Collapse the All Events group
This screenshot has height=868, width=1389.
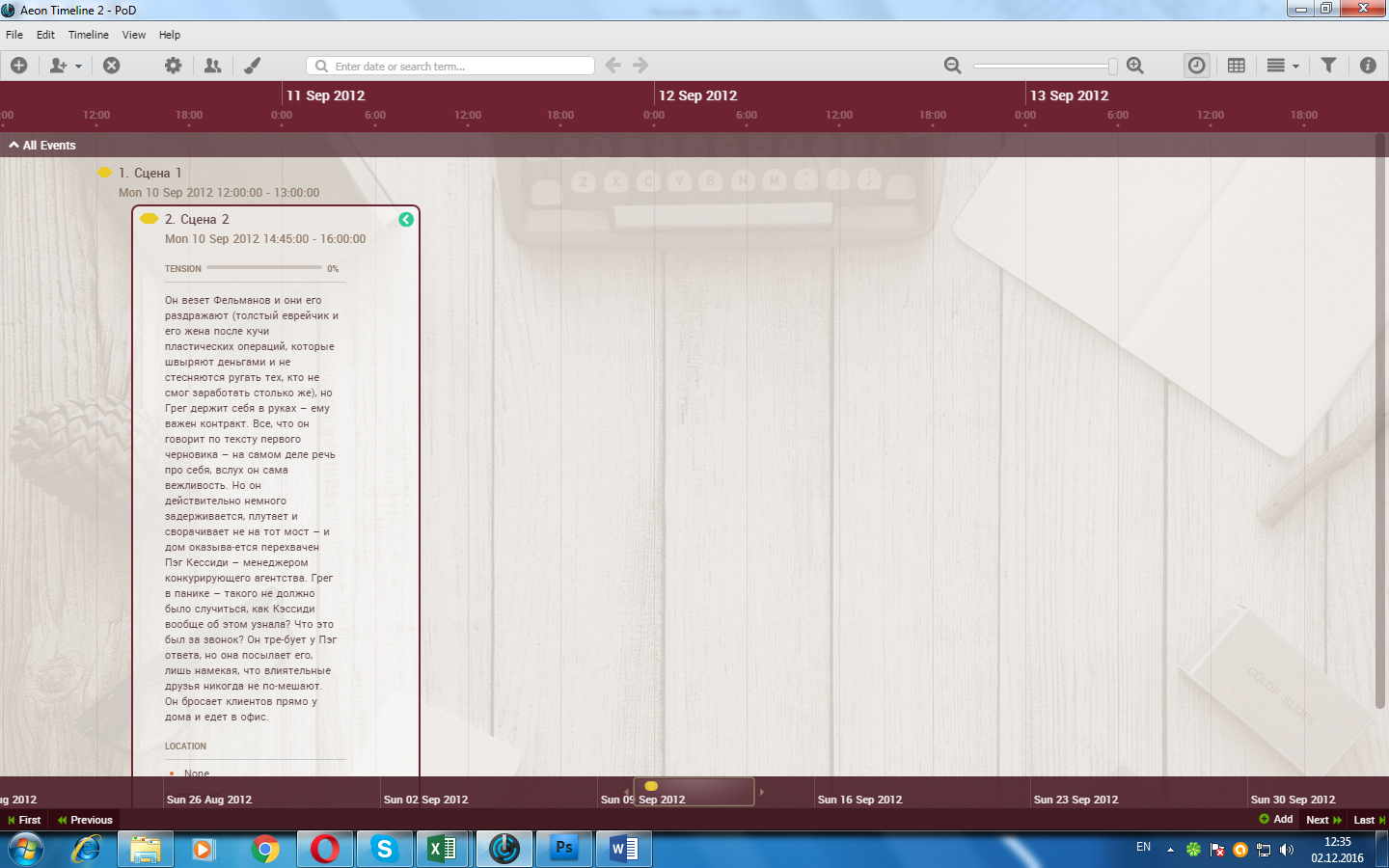pyautogui.click(x=14, y=146)
